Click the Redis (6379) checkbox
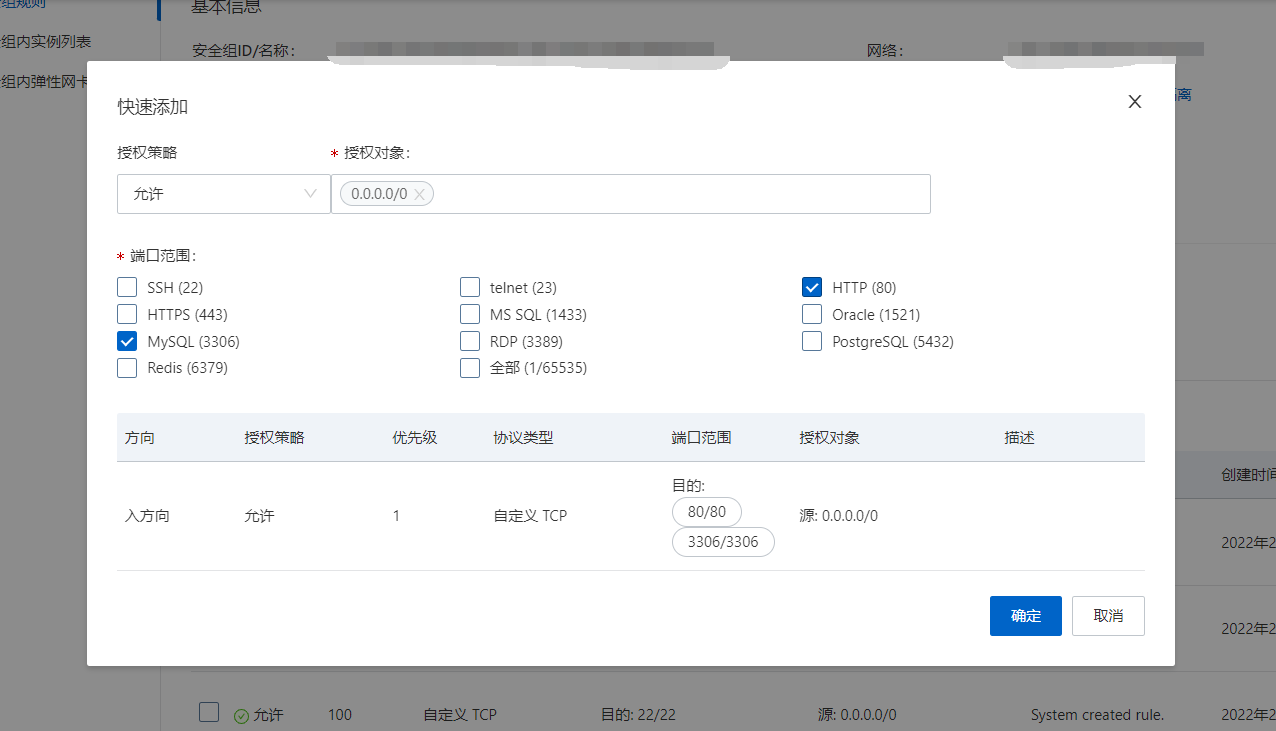Viewport: 1276px width, 731px height. (127, 367)
